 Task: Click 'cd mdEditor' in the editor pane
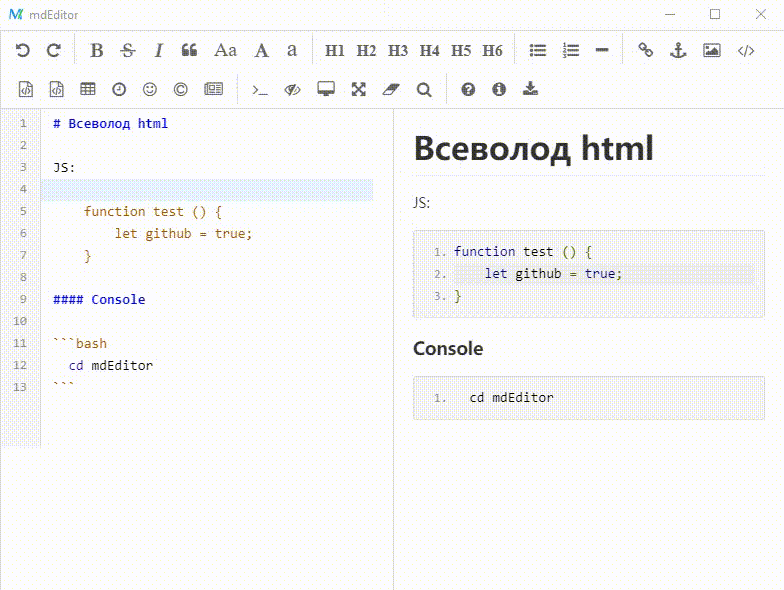(110, 366)
